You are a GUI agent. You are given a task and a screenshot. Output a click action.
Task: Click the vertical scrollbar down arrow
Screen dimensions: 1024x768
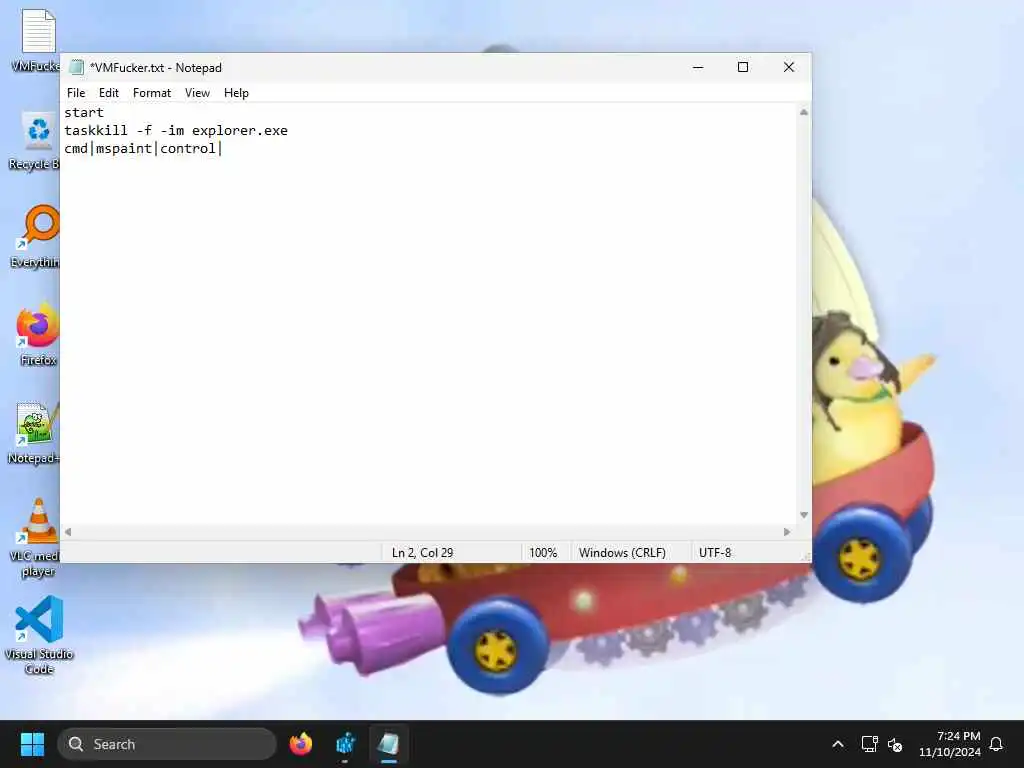click(804, 515)
